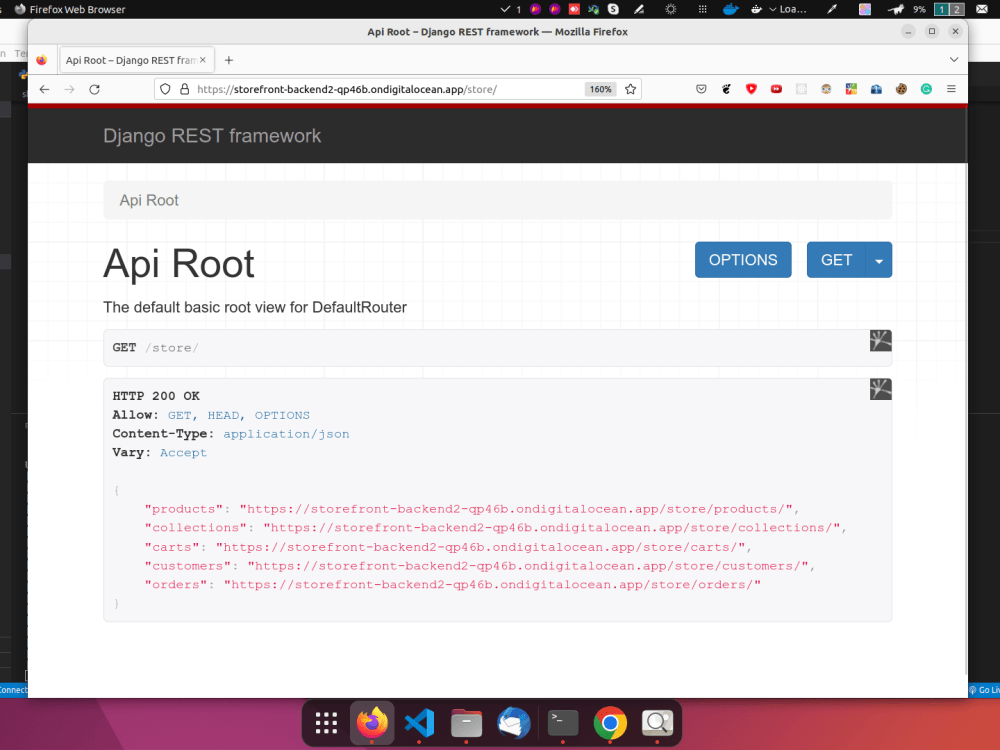Open the products endpoint URL
Viewport: 1000px width, 750px height.
point(516,509)
